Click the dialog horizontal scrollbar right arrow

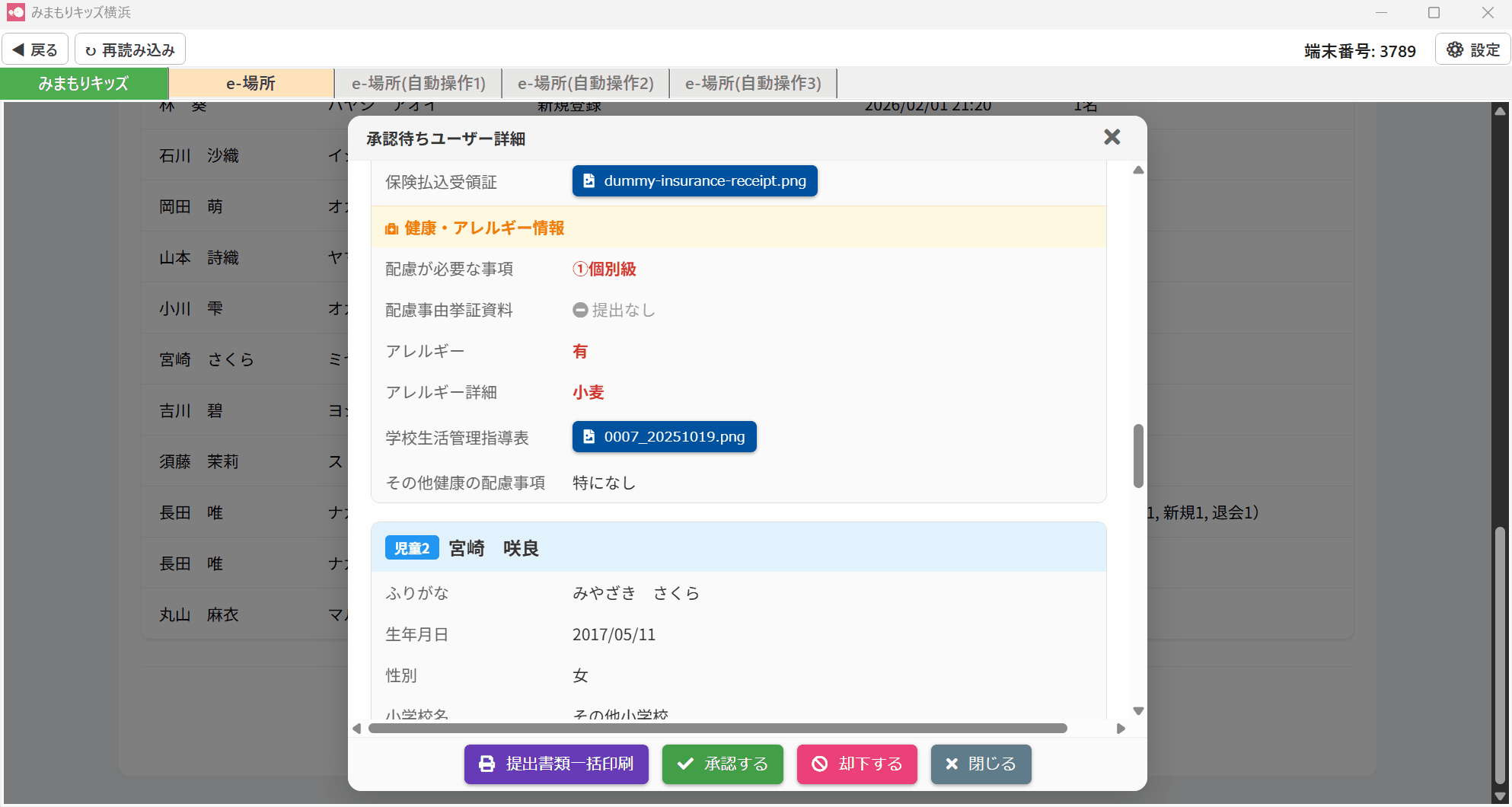click(1121, 729)
